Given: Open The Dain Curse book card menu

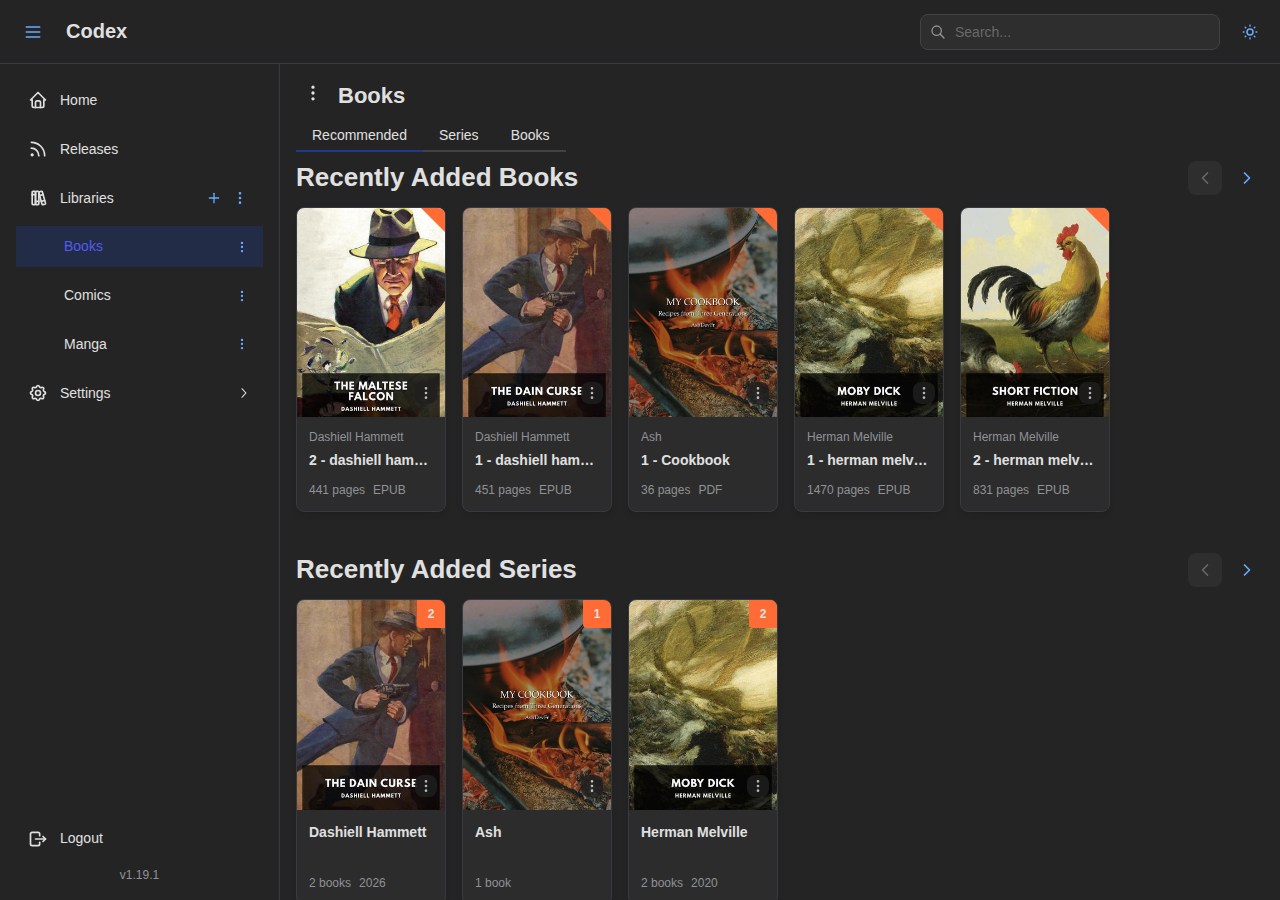Looking at the screenshot, I should 592,393.
